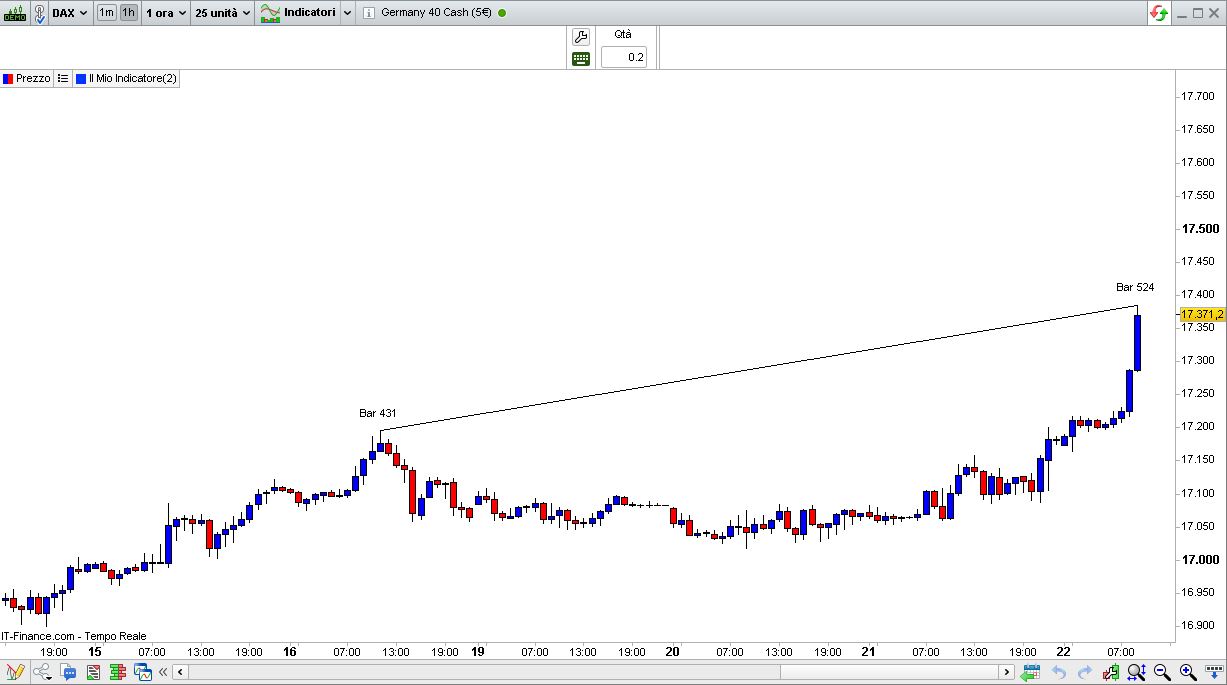The width and height of the screenshot is (1227, 685).
Task: Select the drawing pencil tool icon
Action: click(14, 672)
